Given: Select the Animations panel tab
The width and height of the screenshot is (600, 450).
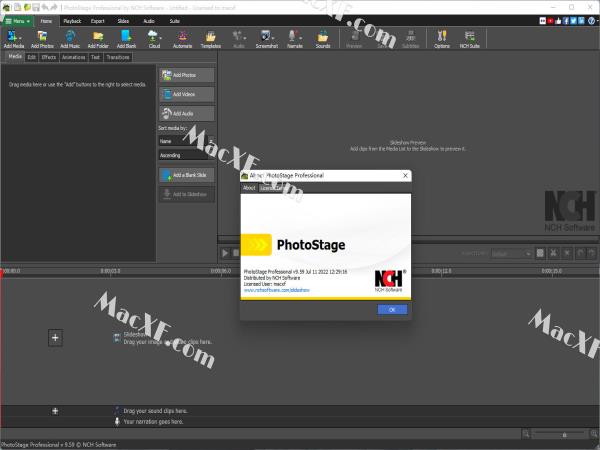Looking at the screenshot, I should 73,57.
